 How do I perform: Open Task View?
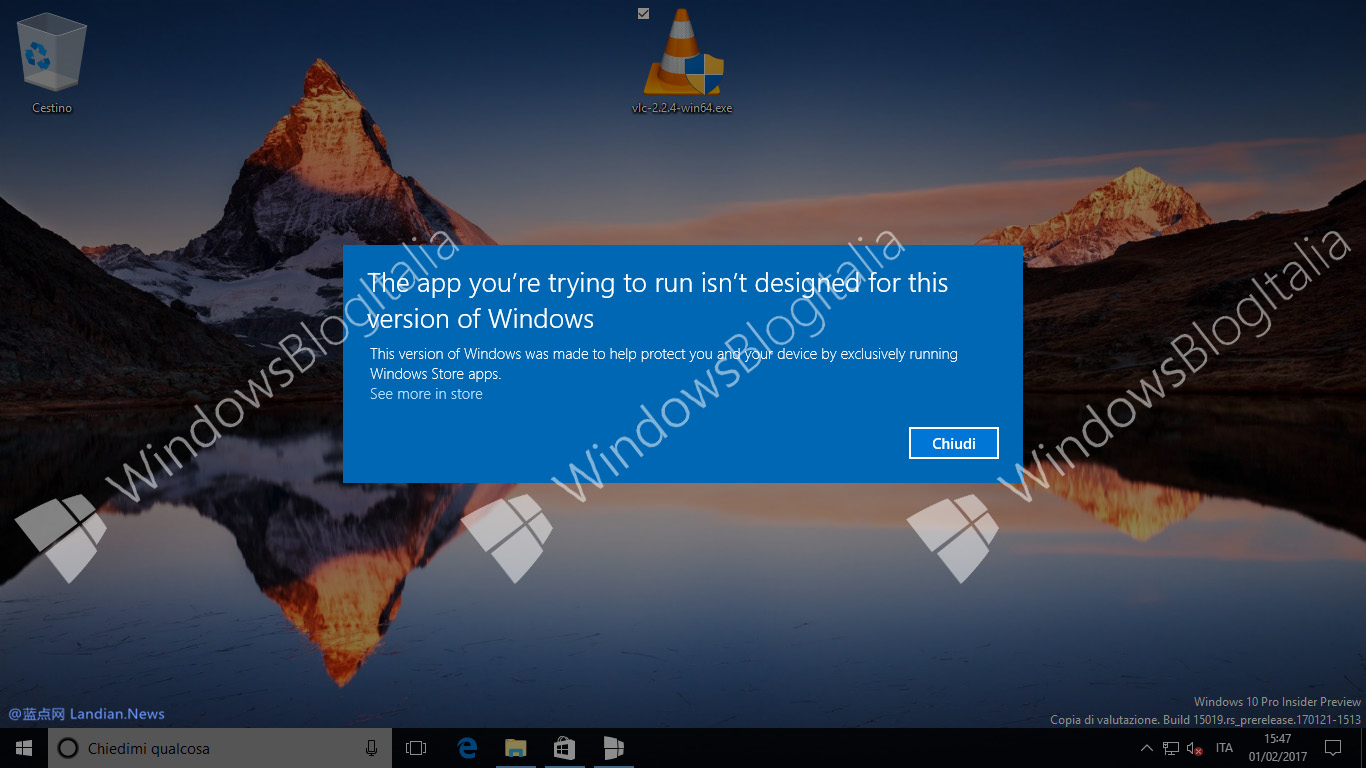tap(415, 747)
